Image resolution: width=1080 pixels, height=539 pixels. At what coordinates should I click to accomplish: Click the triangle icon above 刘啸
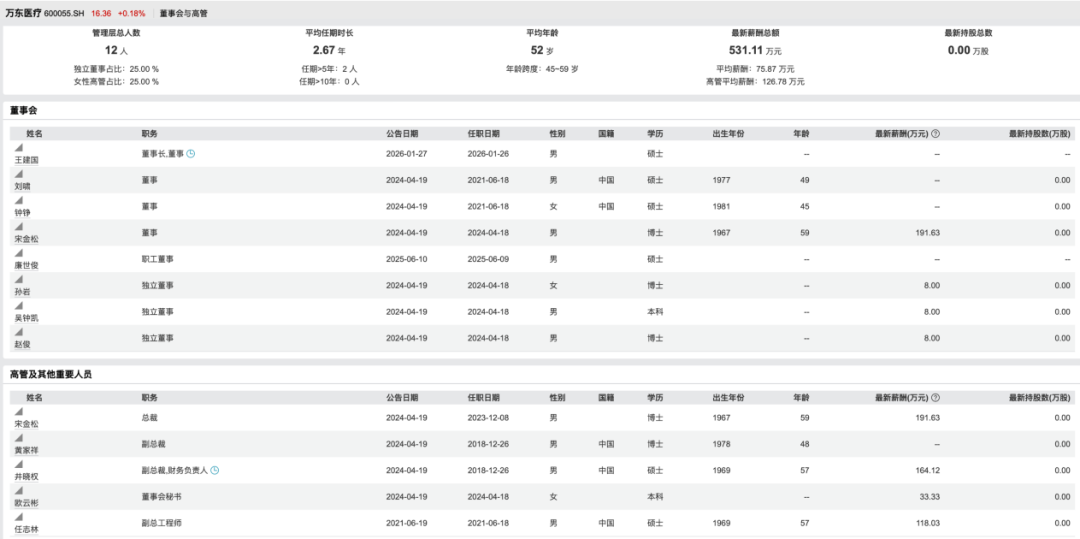pyautogui.click(x=18, y=174)
